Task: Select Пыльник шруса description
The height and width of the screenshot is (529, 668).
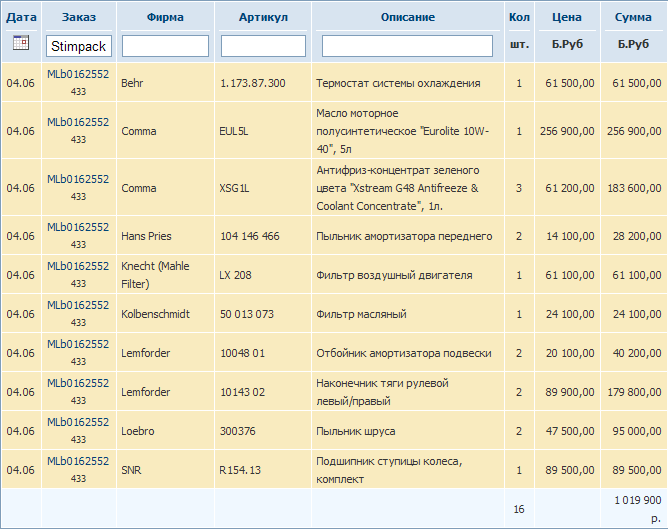Action: click(x=356, y=431)
